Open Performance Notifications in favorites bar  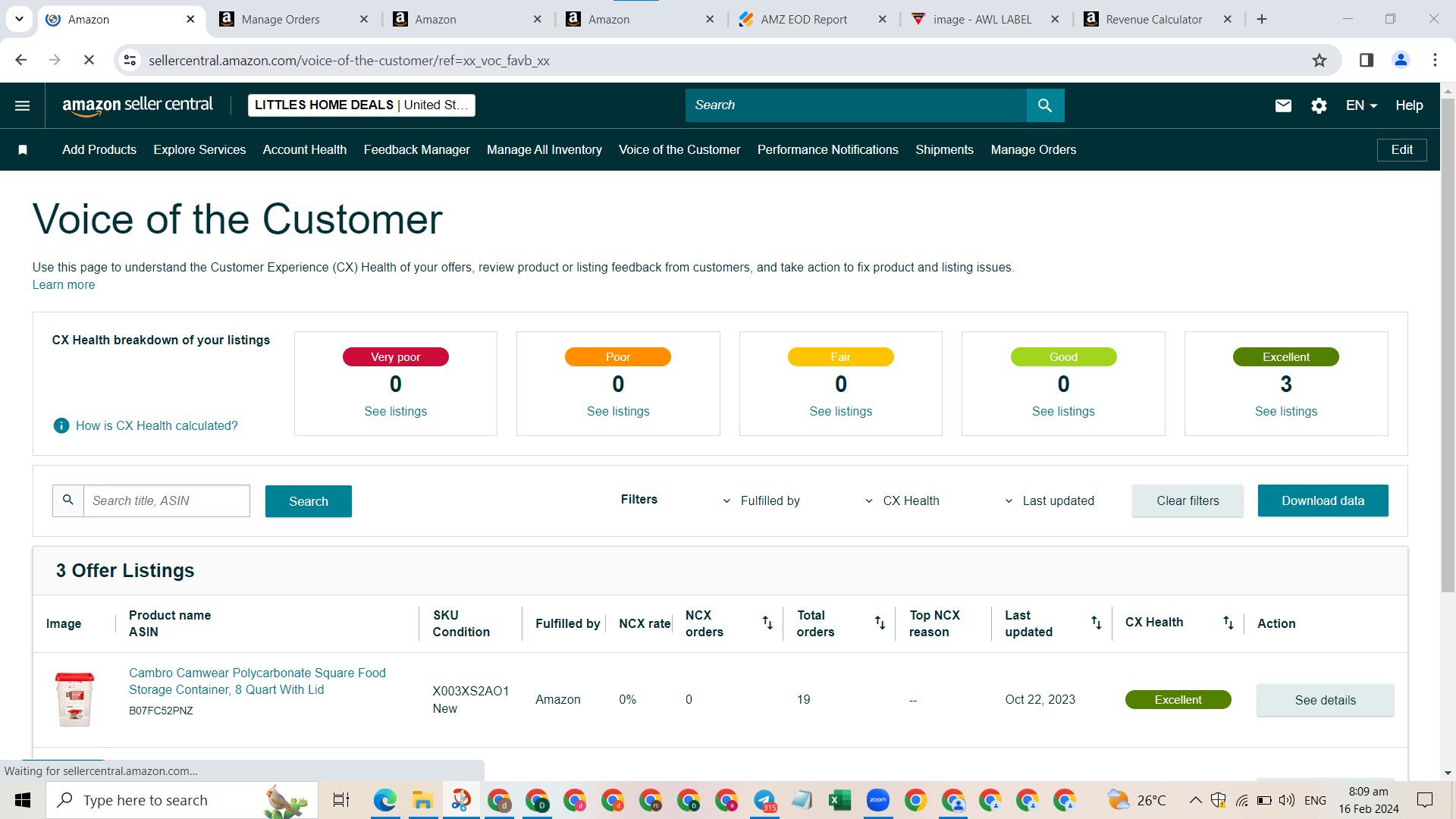(x=827, y=150)
